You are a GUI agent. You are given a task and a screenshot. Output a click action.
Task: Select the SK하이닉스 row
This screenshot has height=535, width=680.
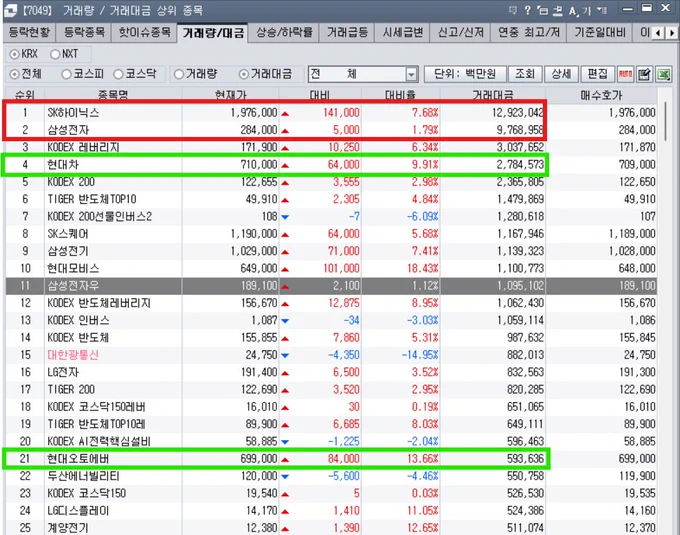331,113
